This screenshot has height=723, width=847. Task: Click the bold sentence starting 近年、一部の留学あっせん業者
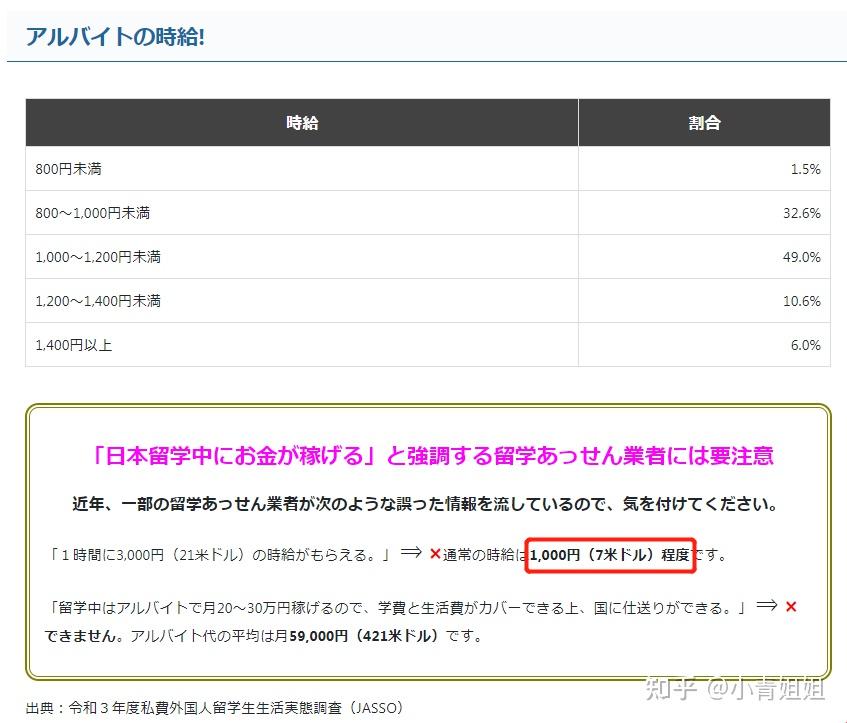tap(425, 504)
